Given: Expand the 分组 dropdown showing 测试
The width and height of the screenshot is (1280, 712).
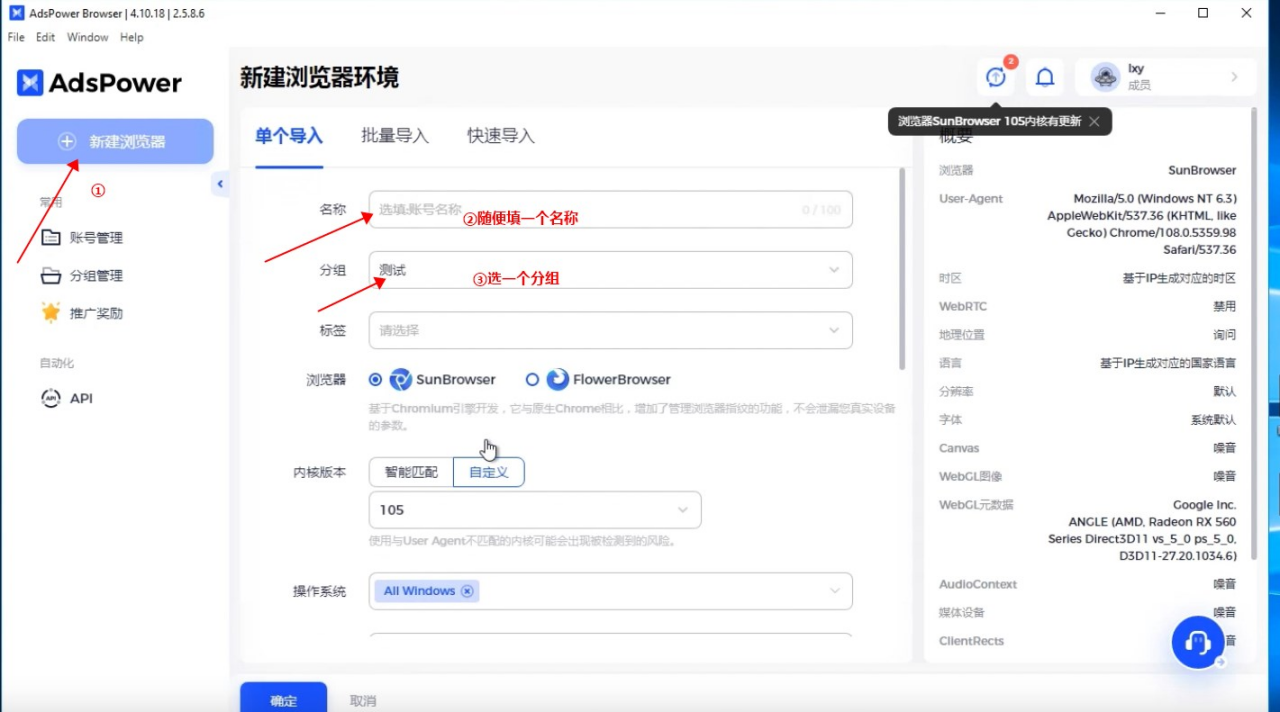Looking at the screenshot, I should click(x=610, y=270).
